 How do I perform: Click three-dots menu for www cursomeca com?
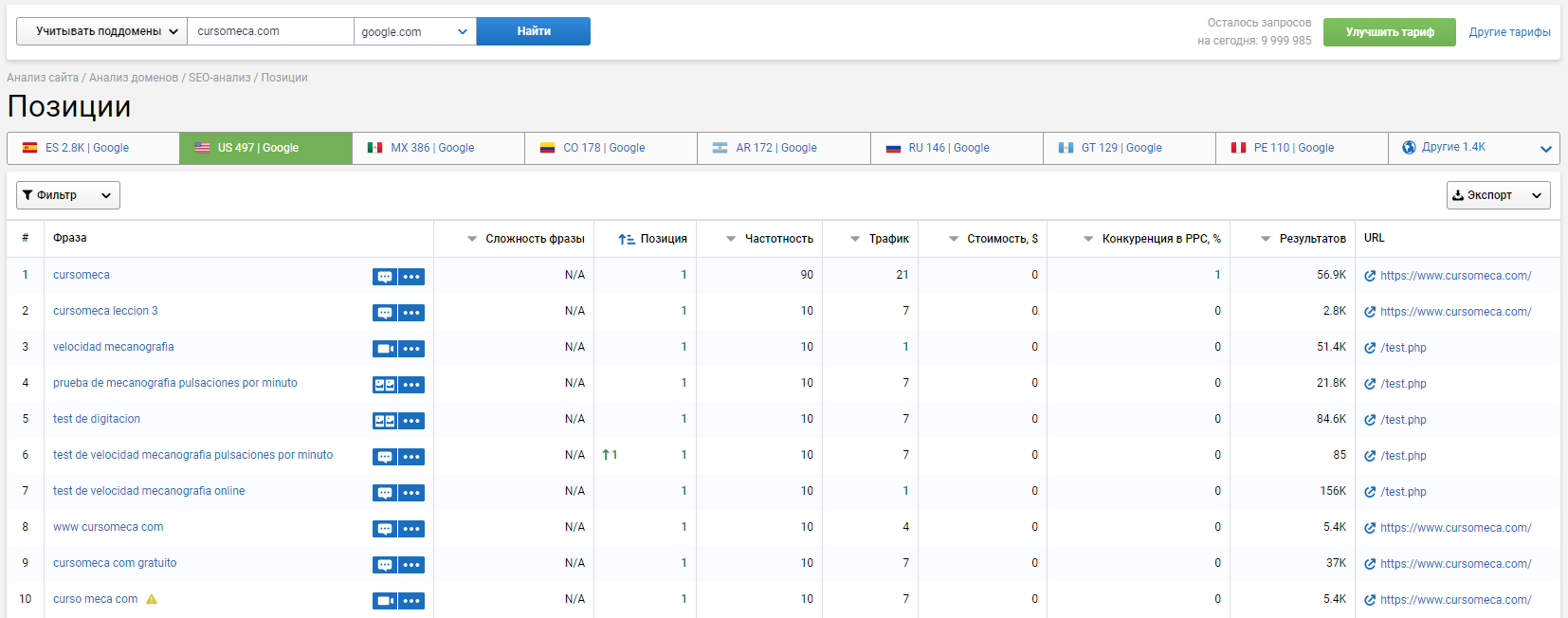(411, 529)
